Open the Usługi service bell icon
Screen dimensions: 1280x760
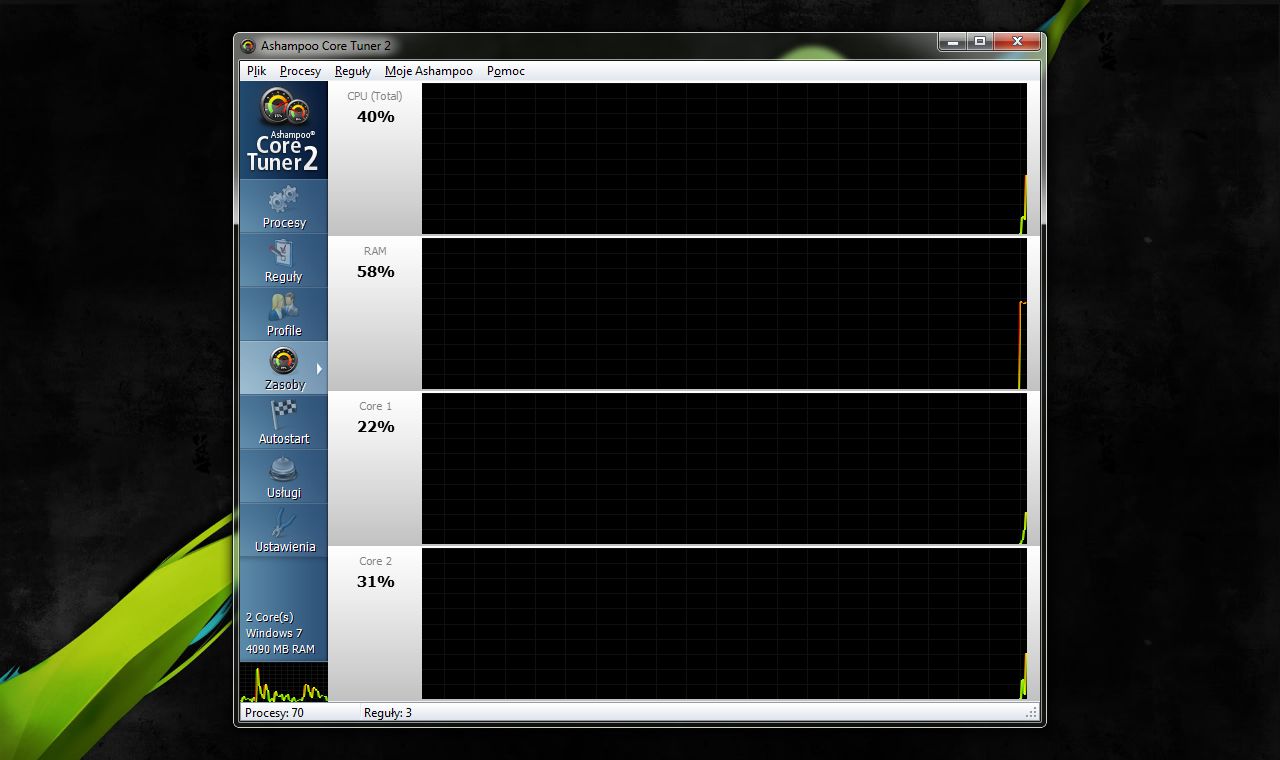coord(283,470)
